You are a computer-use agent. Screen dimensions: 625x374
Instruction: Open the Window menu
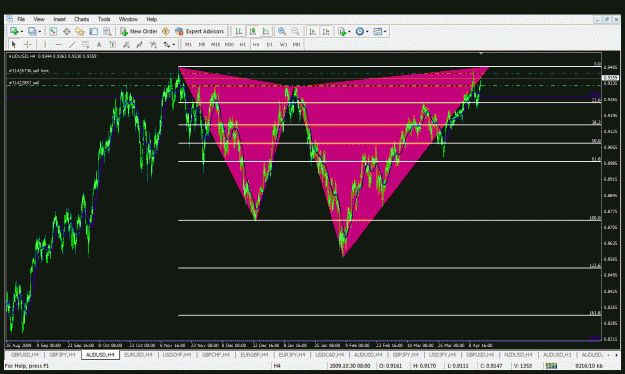tap(128, 19)
